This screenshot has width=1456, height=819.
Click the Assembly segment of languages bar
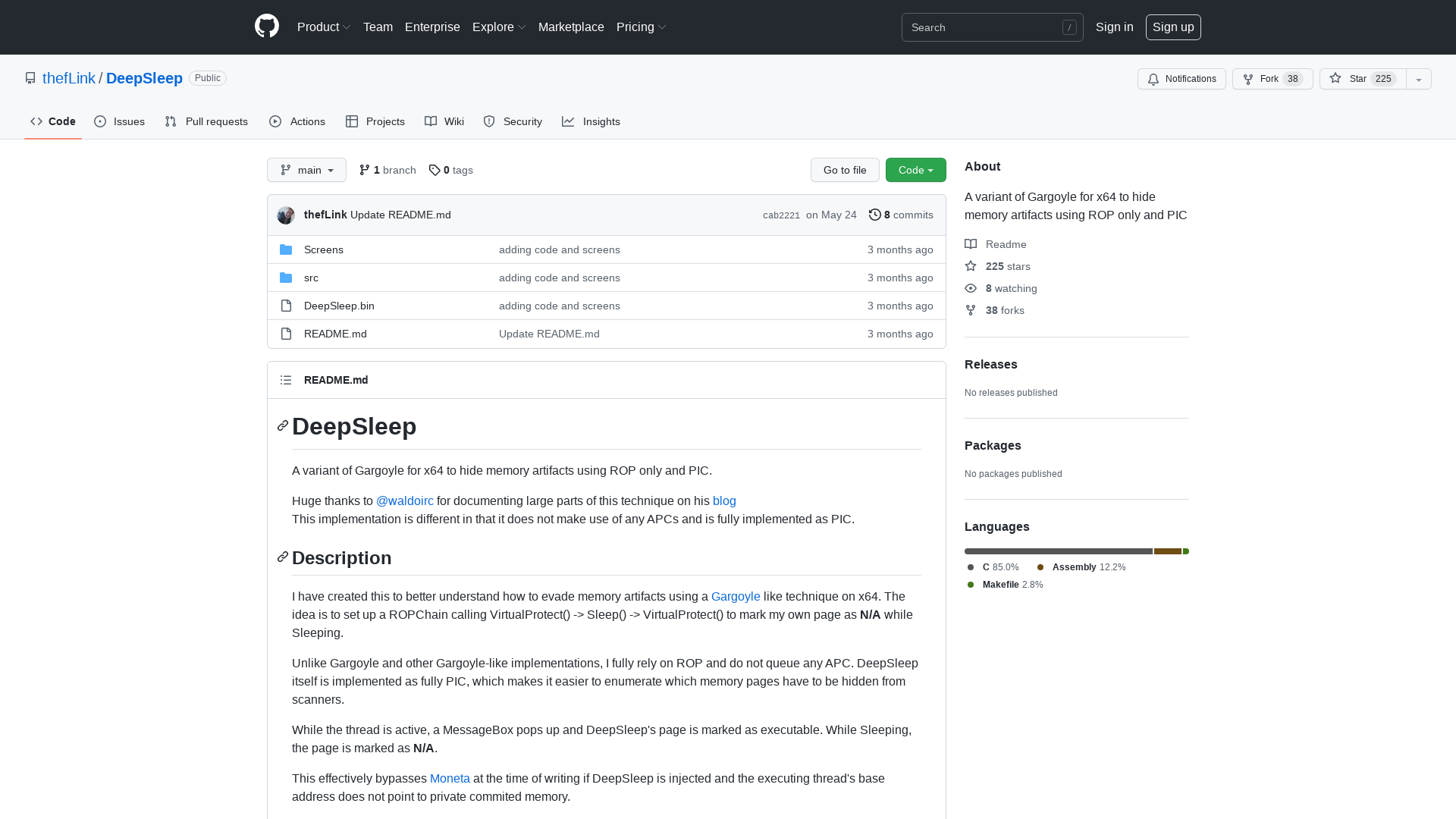1168,551
